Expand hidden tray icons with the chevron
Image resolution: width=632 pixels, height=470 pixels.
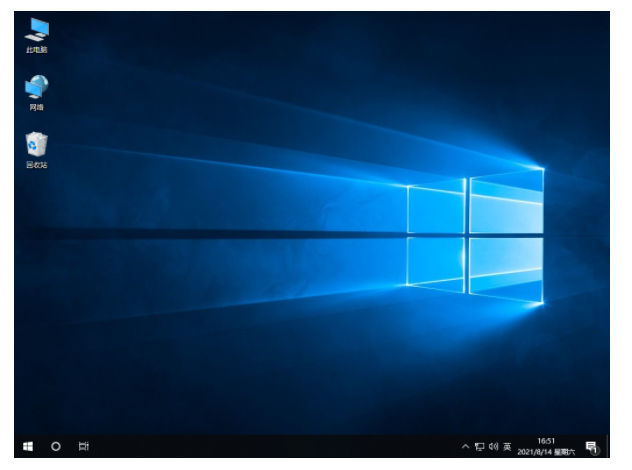point(465,446)
